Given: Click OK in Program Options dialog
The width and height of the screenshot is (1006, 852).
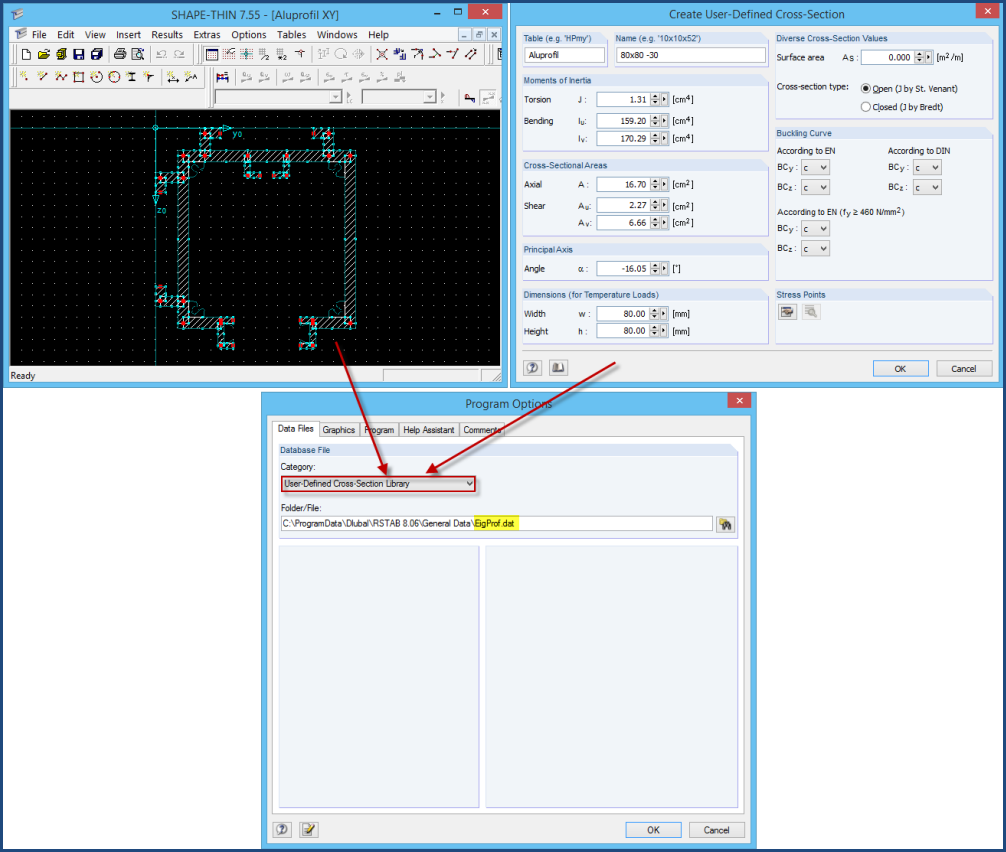Looking at the screenshot, I should click(653, 830).
